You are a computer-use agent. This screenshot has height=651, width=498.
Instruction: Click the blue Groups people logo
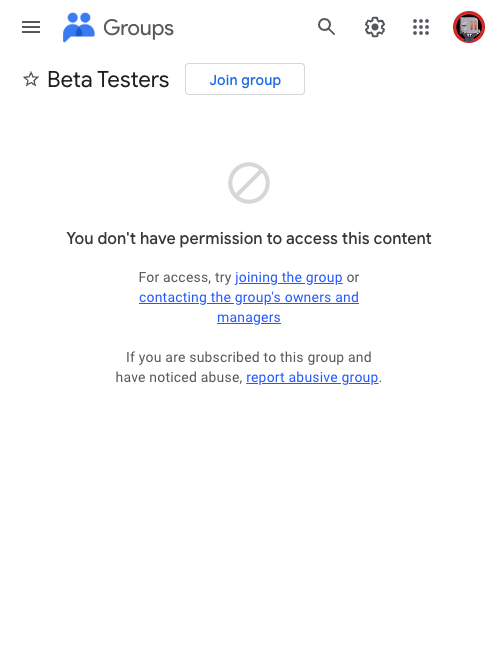pos(79,27)
